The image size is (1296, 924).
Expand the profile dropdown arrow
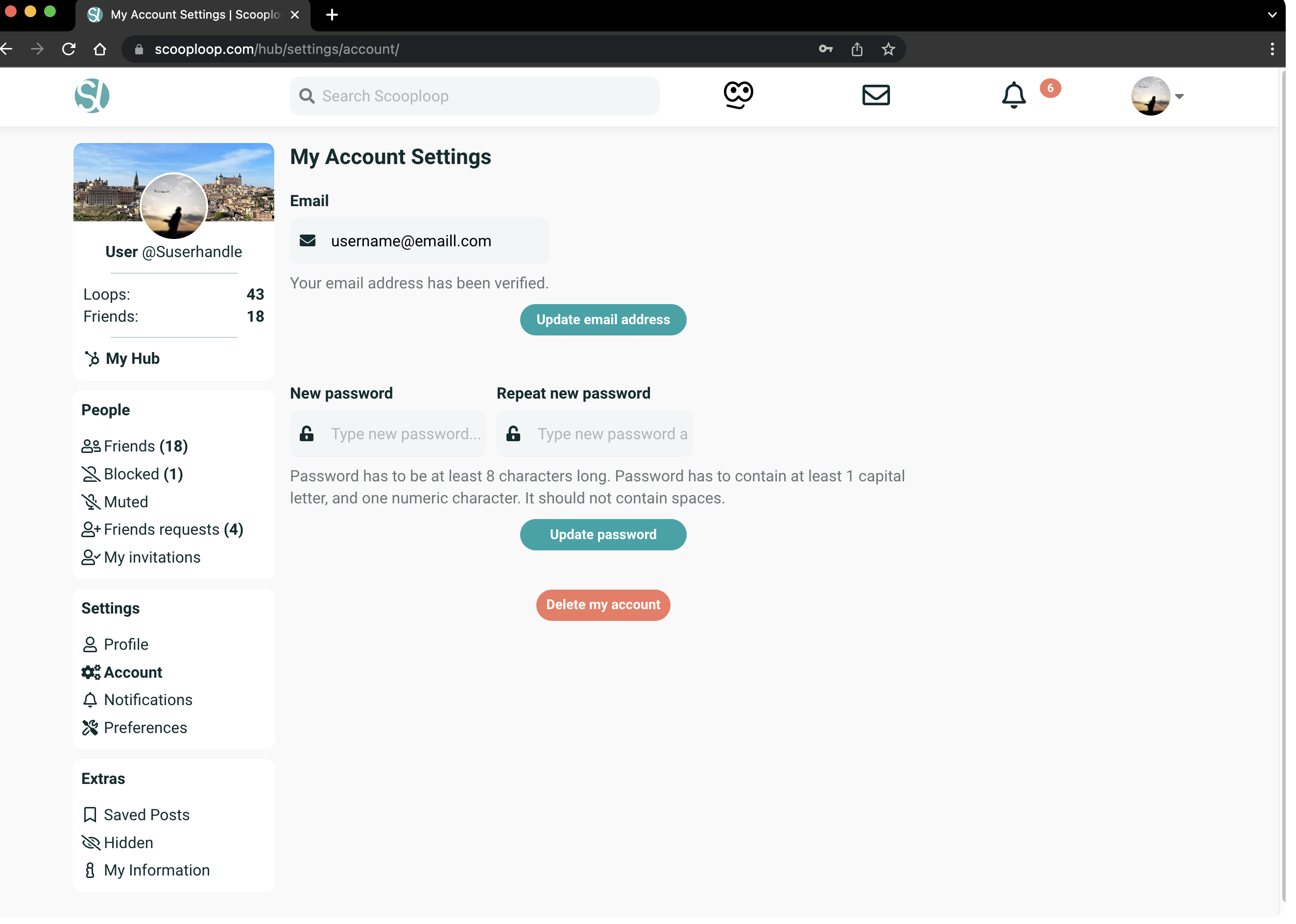pyautogui.click(x=1179, y=97)
